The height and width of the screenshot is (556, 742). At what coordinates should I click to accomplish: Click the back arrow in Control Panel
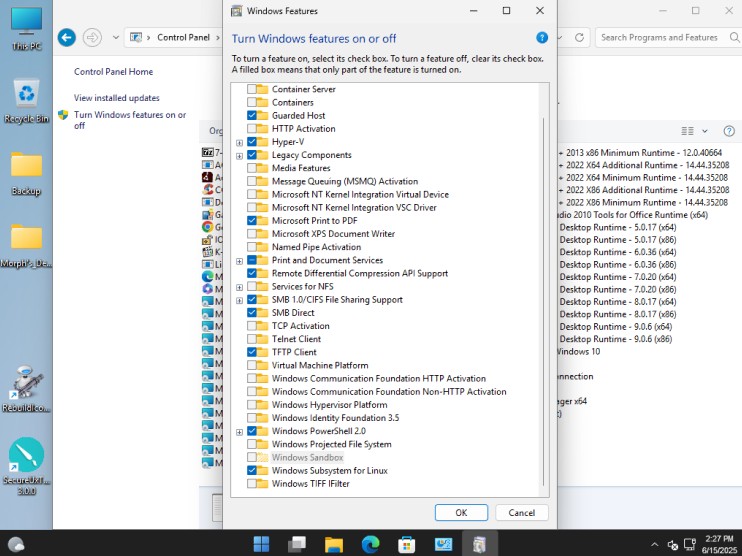click(x=67, y=37)
